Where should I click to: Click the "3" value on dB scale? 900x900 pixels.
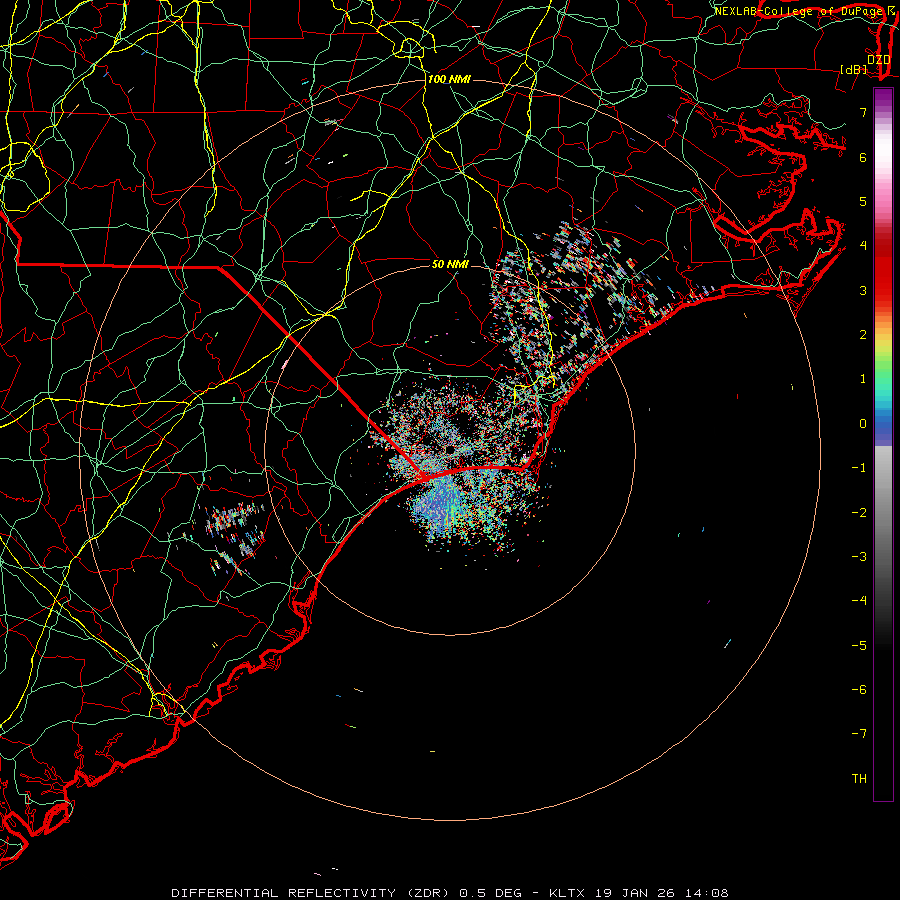click(x=863, y=290)
